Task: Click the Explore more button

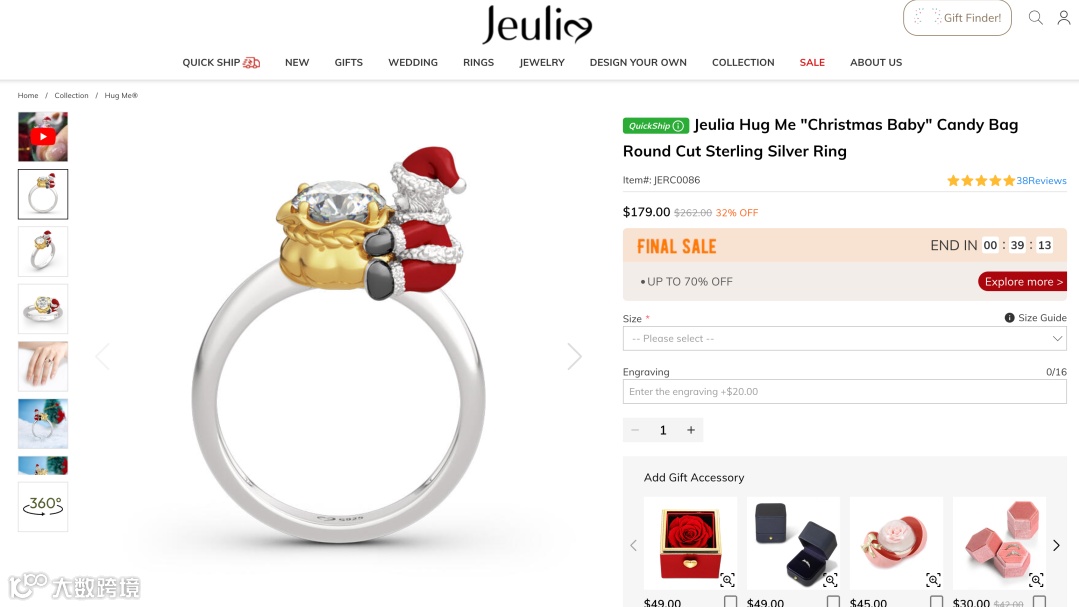Action: (1023, 281)
